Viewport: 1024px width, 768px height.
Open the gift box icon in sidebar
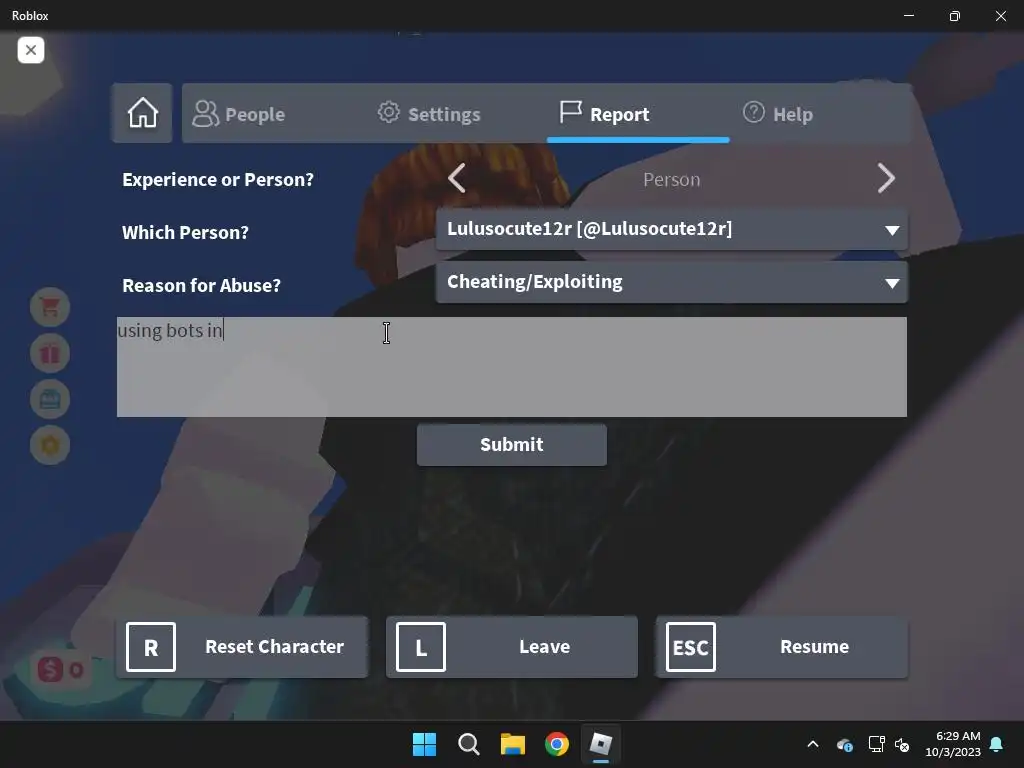click(x=50, y=353)
